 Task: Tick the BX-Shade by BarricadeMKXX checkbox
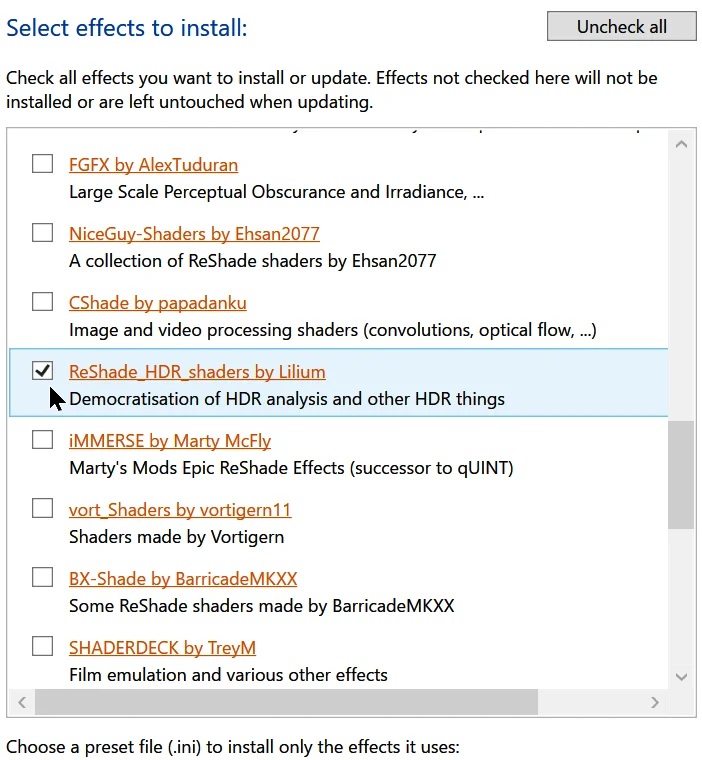(42, 577)
